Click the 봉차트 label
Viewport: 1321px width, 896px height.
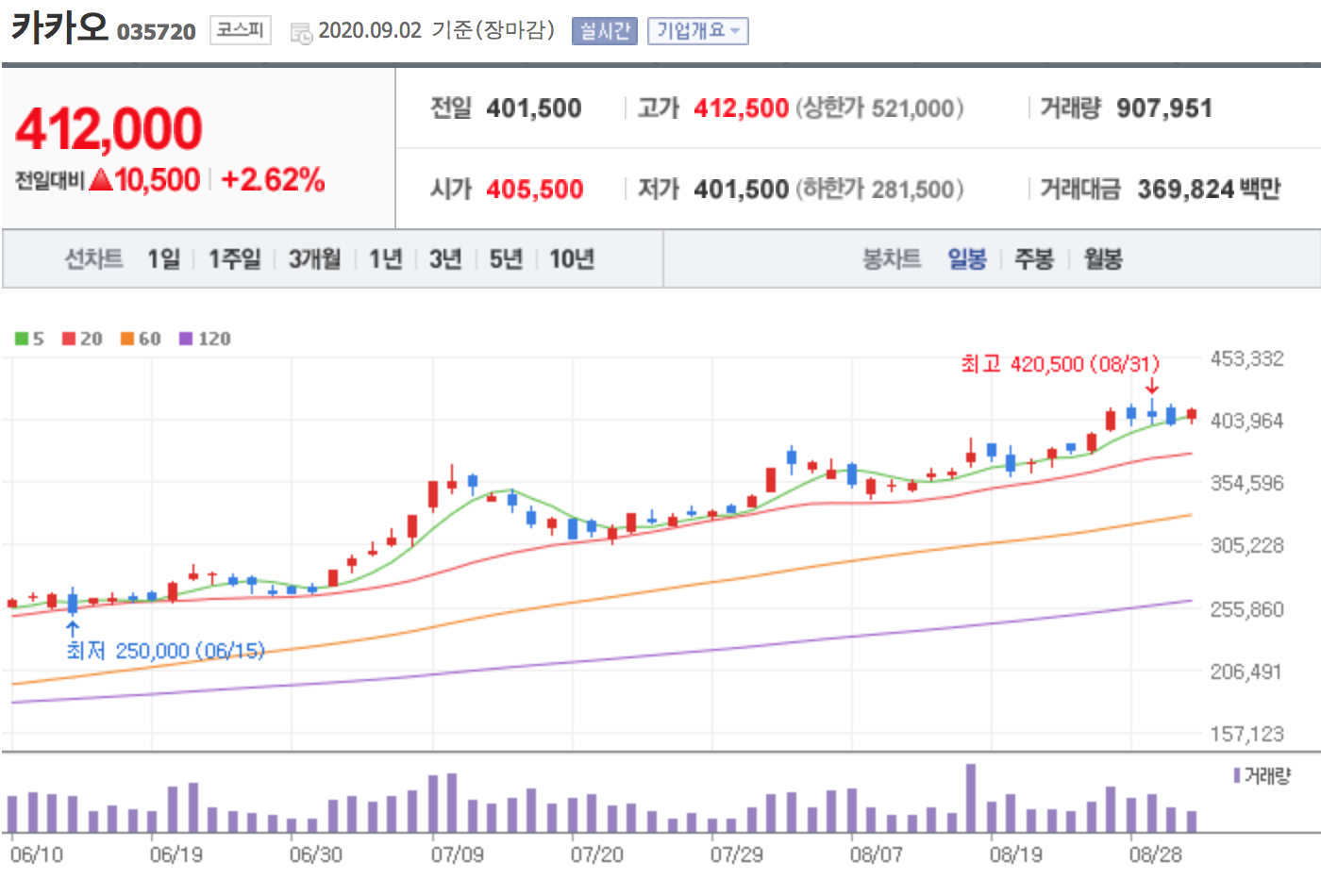[x=892, y=258]
